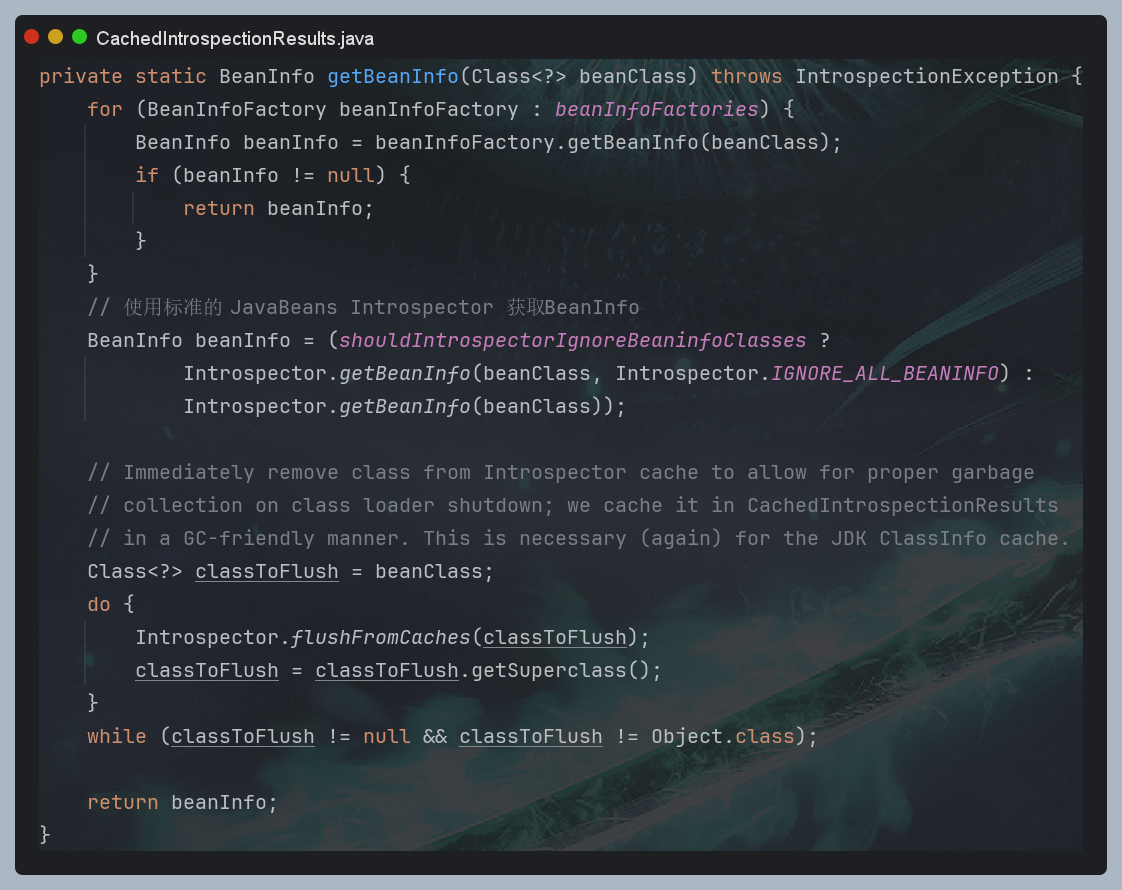
Task: Click classToFlush in the declaration line
Action: click(267, 572)
